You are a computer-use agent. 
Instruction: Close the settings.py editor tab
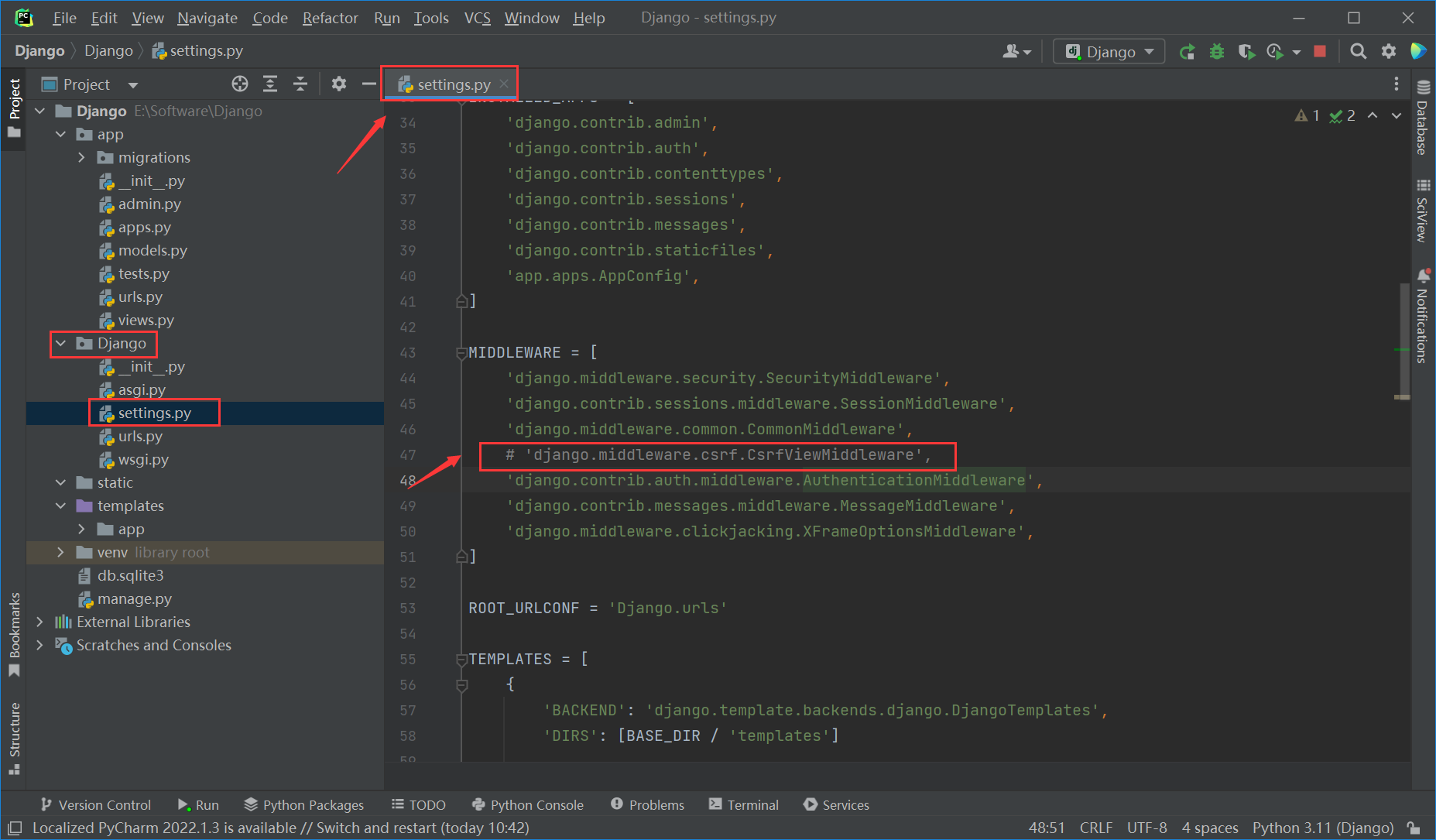pos(504,84)
